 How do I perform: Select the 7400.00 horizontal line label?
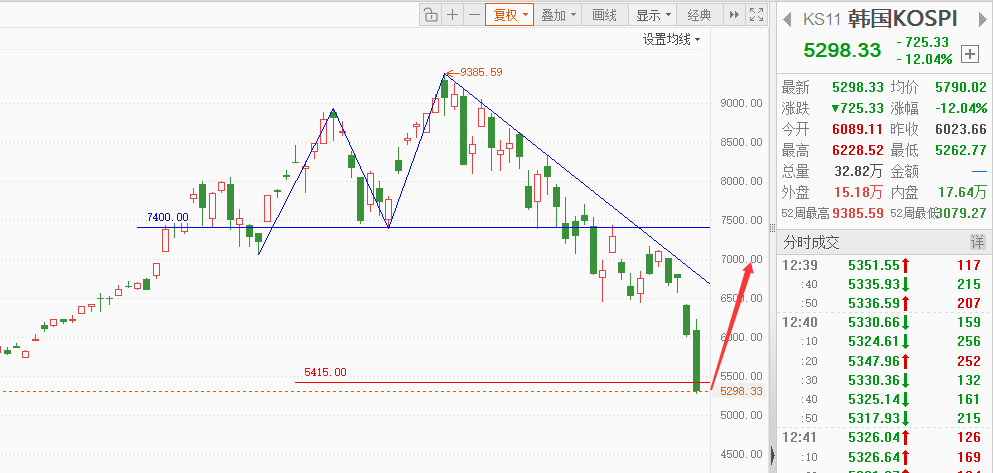pyautogui.click(x=168, y=217)
